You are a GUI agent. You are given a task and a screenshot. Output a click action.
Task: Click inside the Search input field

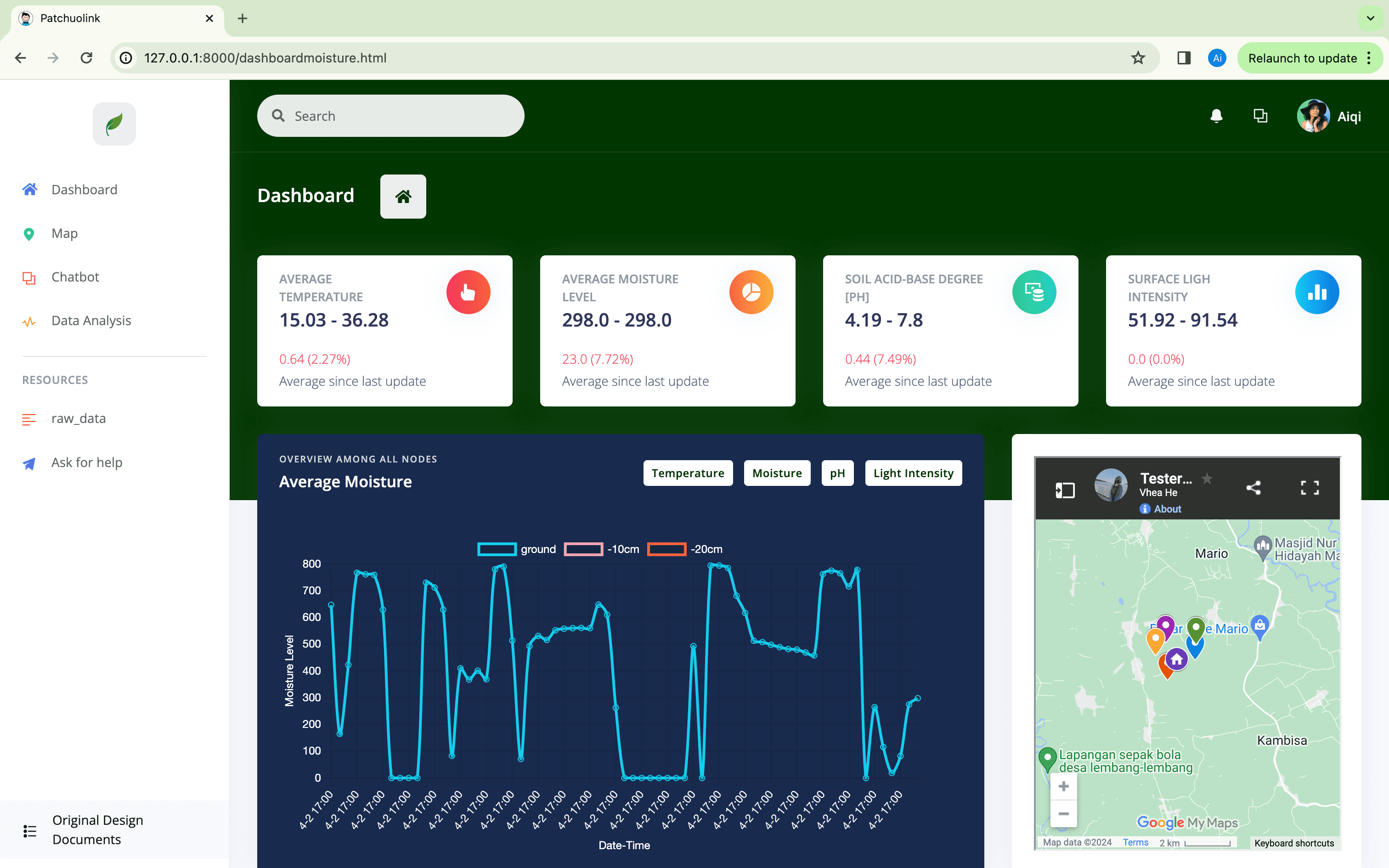(390, 115)
